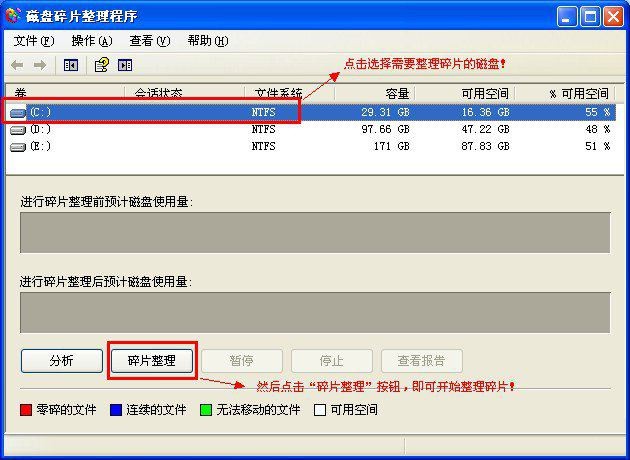The height and width of the screenshot is (460, 630).
Task: Click the 容量 column header
Action: click(372, 93)
